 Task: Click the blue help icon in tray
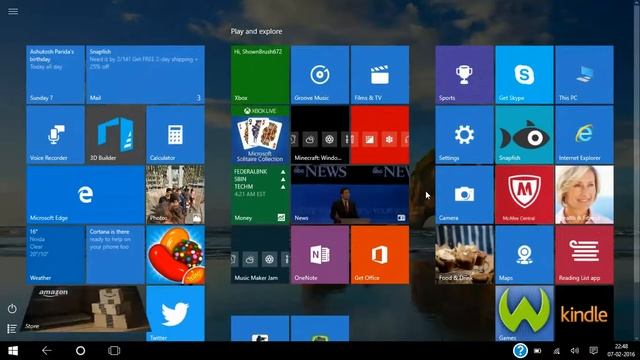click(520, 351)
